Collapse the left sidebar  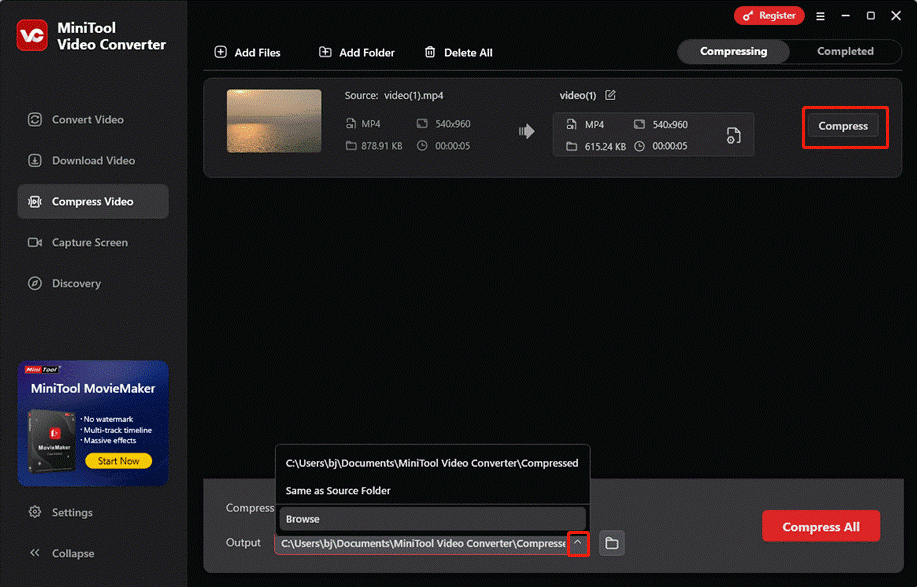coord(72,553)
